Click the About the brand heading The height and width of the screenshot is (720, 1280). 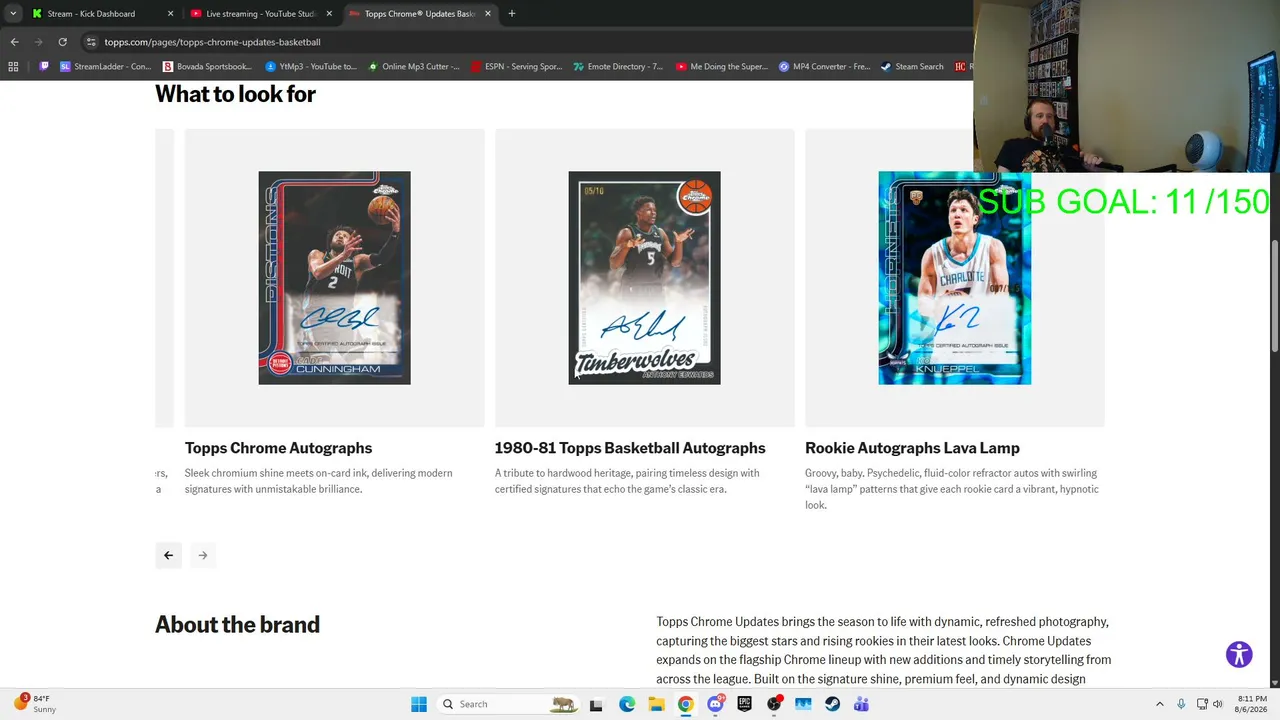[237, 625]
